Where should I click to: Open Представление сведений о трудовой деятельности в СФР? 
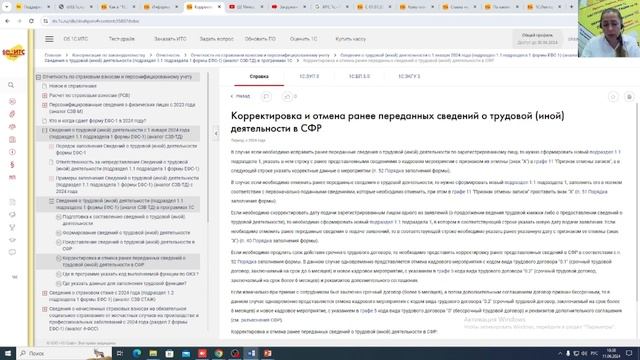[x=129, y=245]
